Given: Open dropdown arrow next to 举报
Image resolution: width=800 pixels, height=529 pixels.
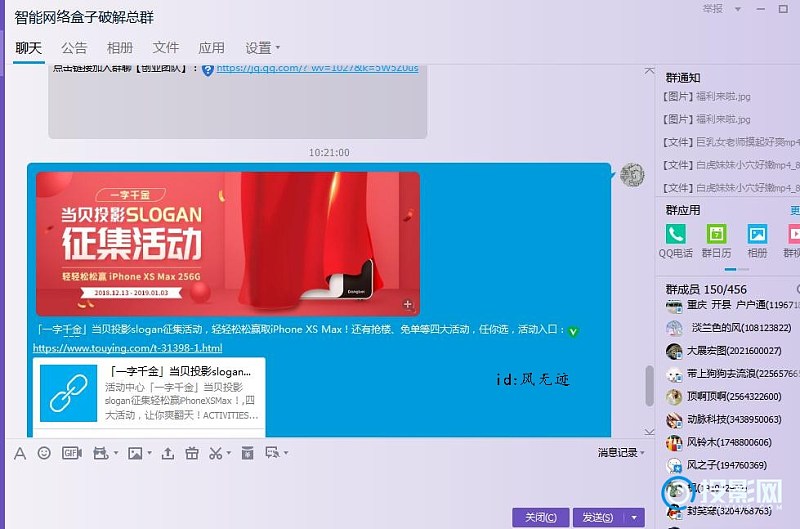Looking at the screenshot, I should coord(738,9).
